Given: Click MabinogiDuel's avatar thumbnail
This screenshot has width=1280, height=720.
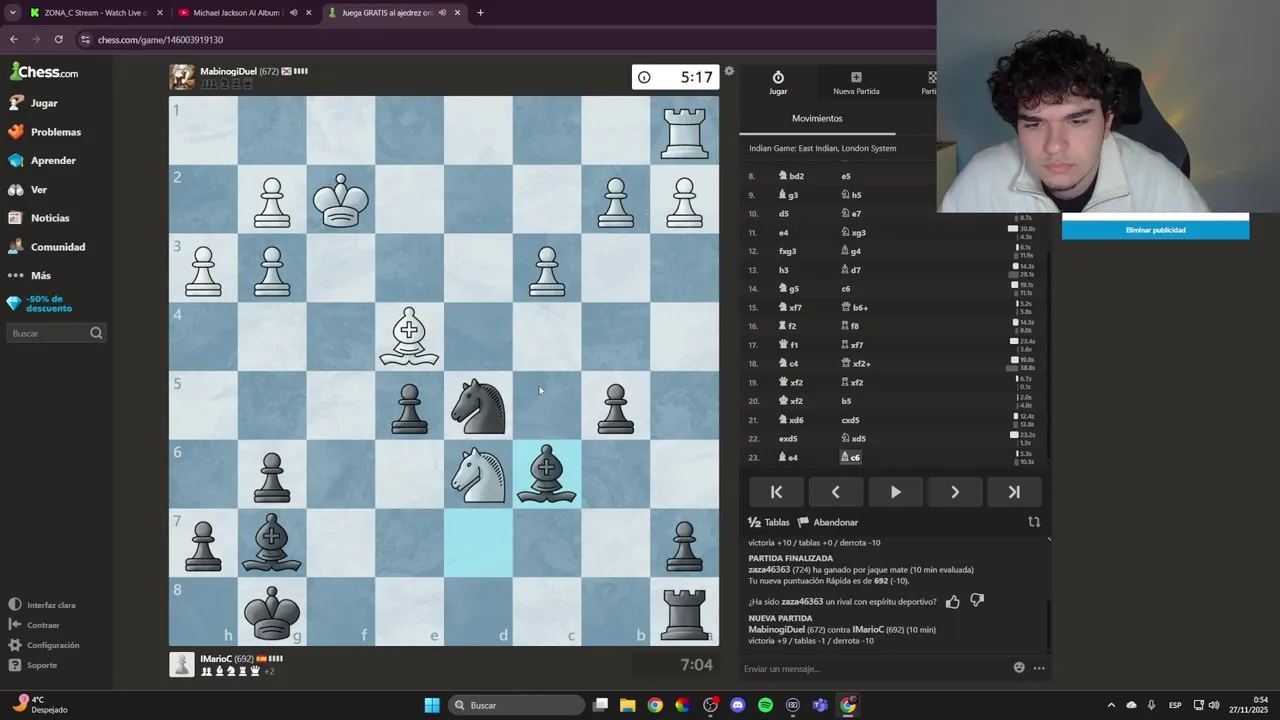Looking at the screenshot, I should (182, 77).
